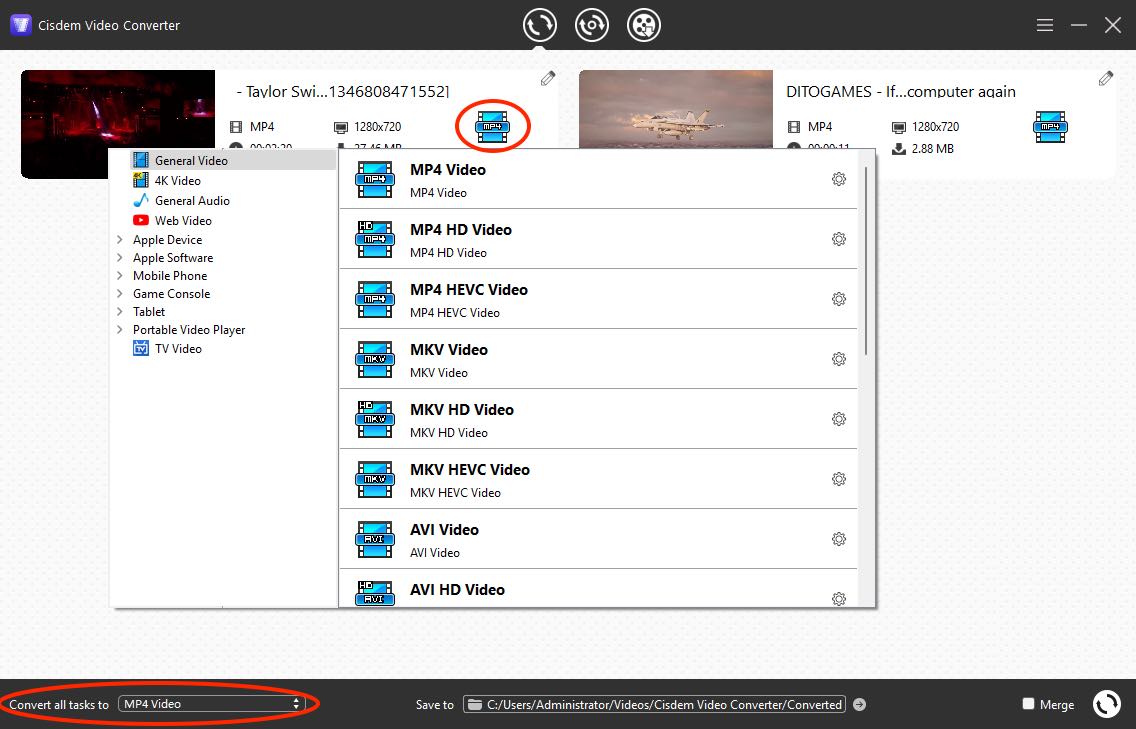Image resolution: width=1136 pixels, height=729 pixels.
Task: Start conversion with the bottom-right convert icon
Action: (x=1106, y=704)
